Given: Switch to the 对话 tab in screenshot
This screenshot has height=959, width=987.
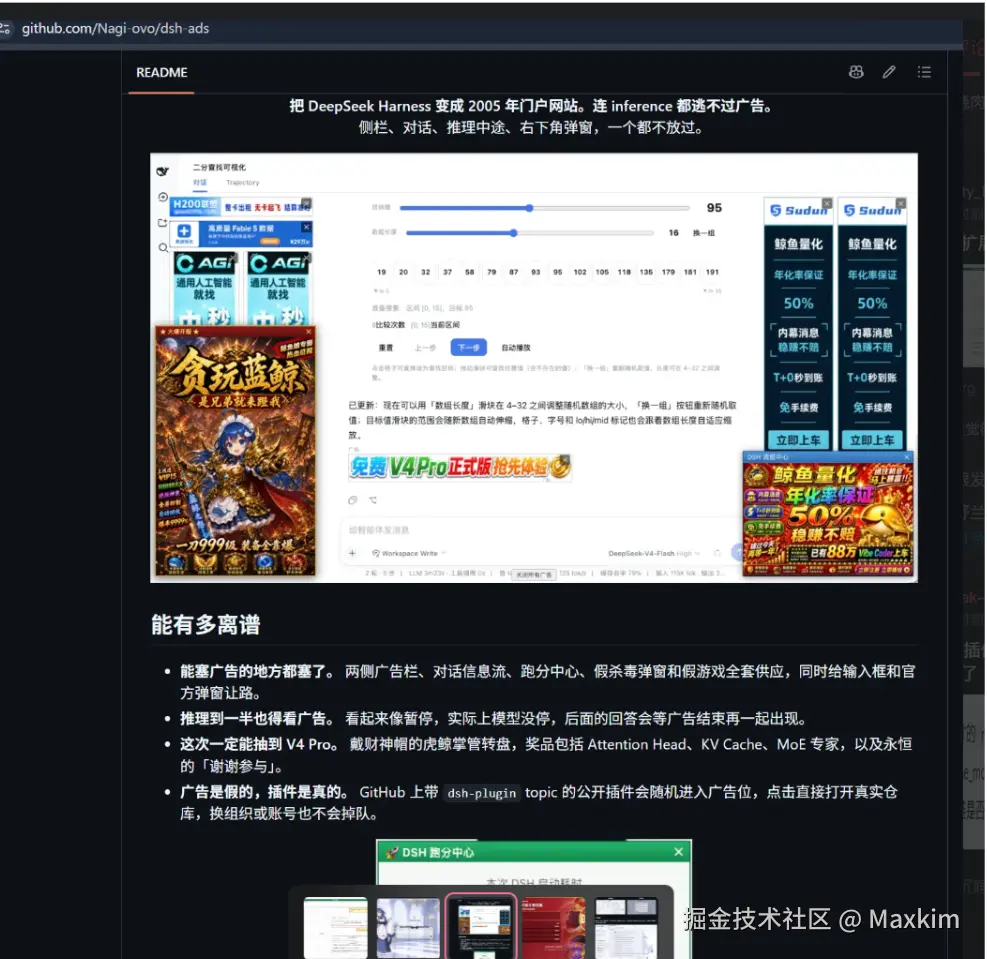Looking at the screenshot, I should (x=200, y=182).
